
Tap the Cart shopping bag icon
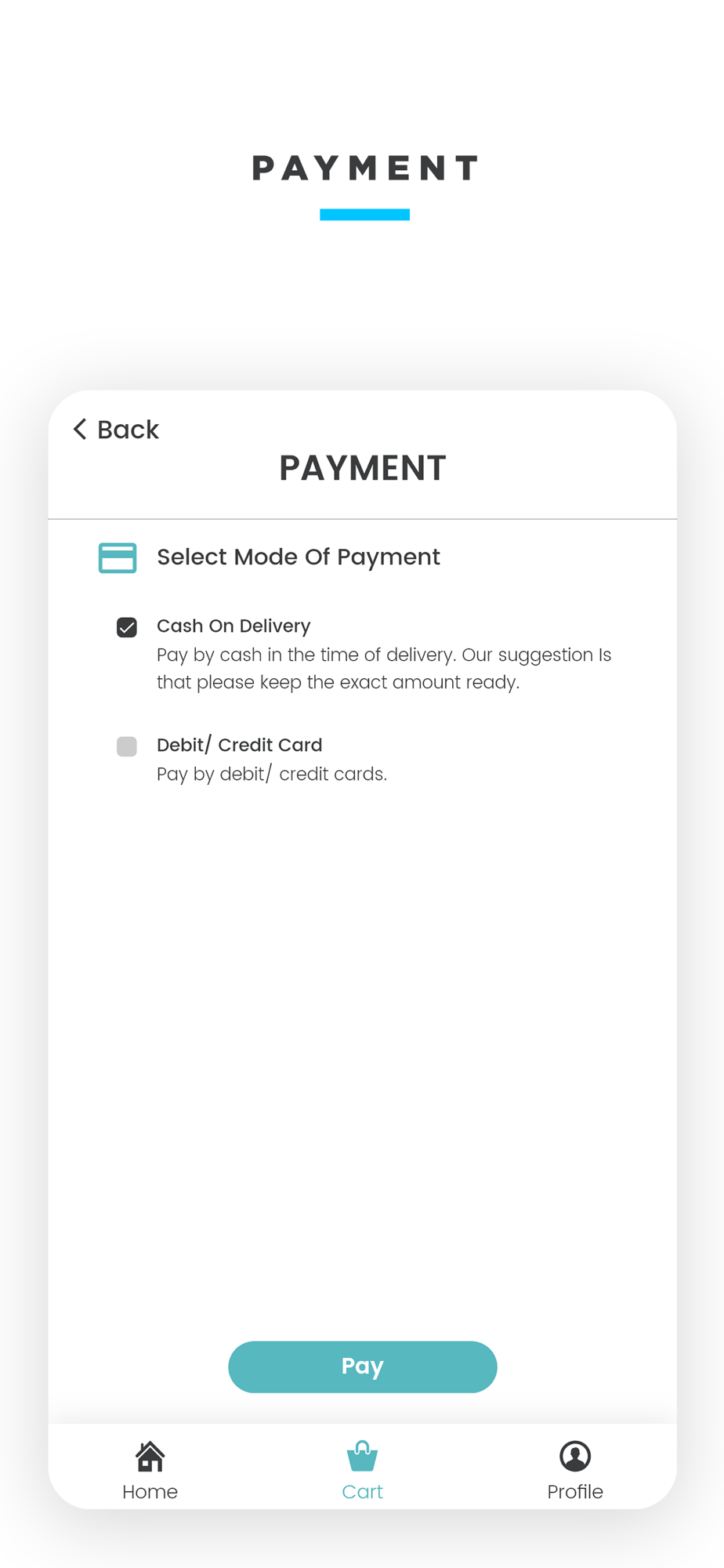pos(362,1457)
